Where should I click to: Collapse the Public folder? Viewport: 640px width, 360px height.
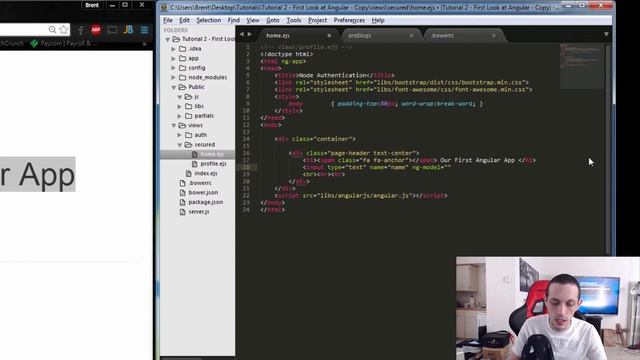(173, 87)
